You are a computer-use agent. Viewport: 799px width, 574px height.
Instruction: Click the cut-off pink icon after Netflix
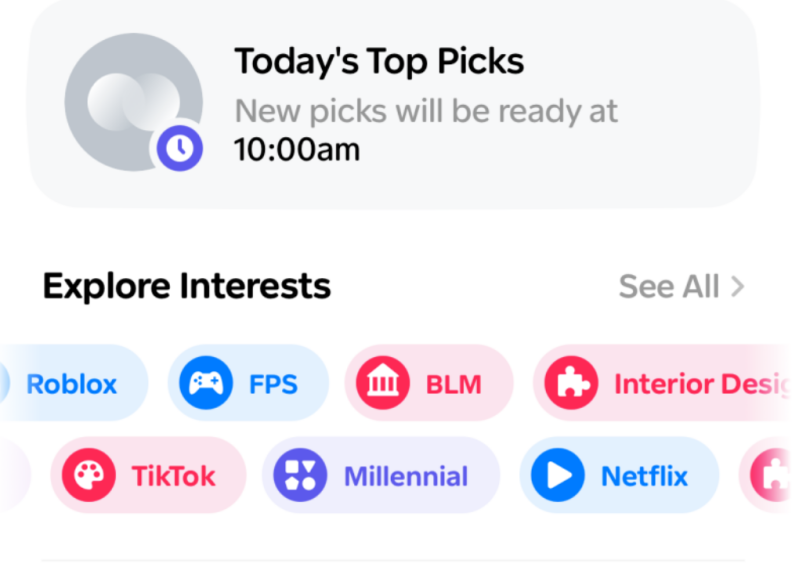(768, 476)
